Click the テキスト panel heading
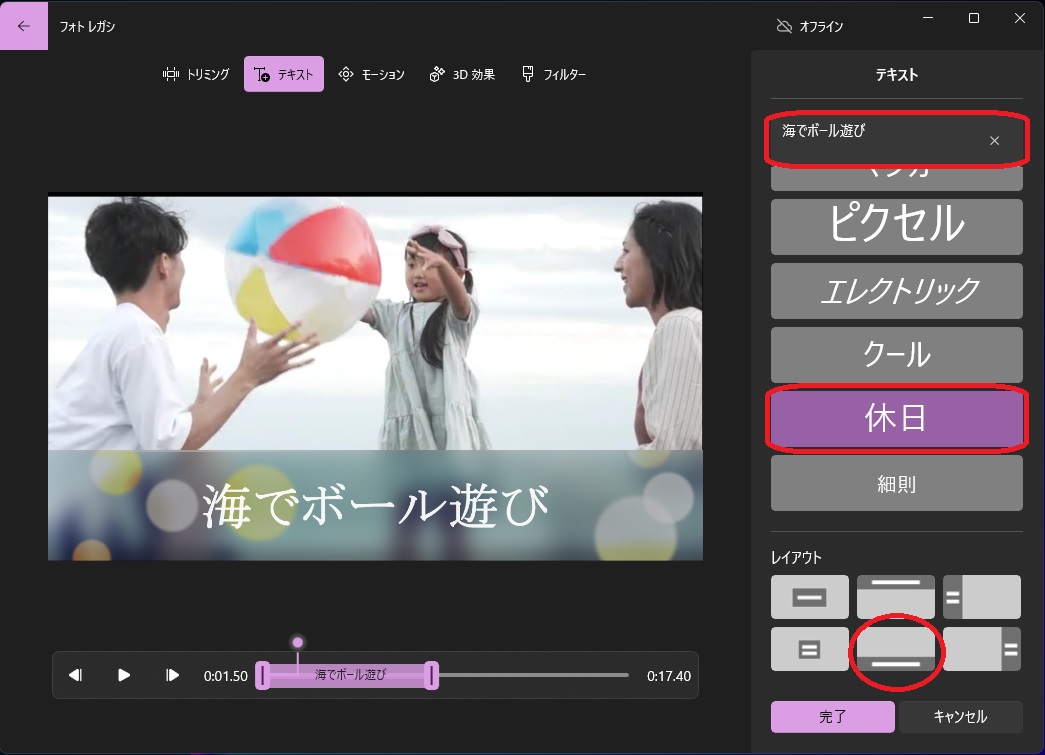This screenshot has height=755, width=1045. coord(896,75)
